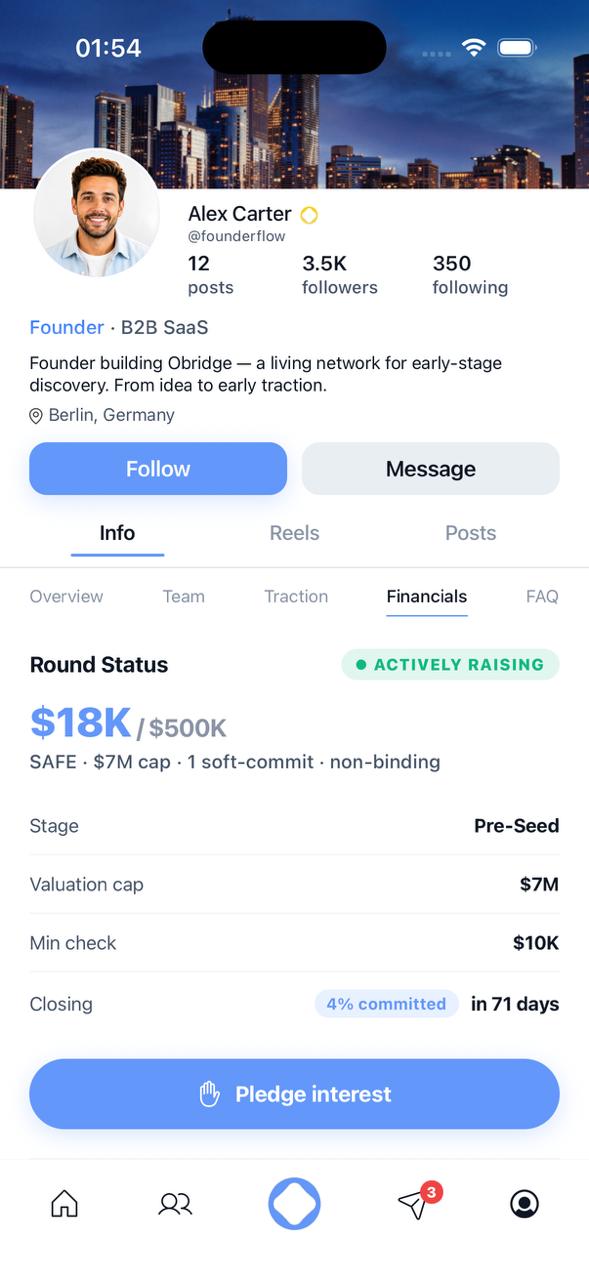Tap the location pin icon near Berlin
Image resolution: width=589 pixels, height=1280 pixels.
[x=36, y=416]
